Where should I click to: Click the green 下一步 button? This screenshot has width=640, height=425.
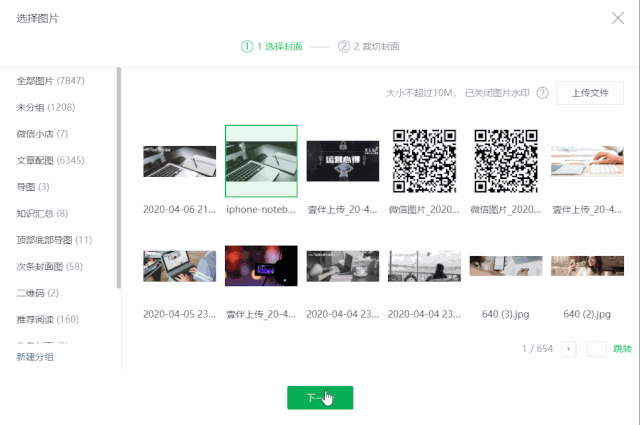320,398
